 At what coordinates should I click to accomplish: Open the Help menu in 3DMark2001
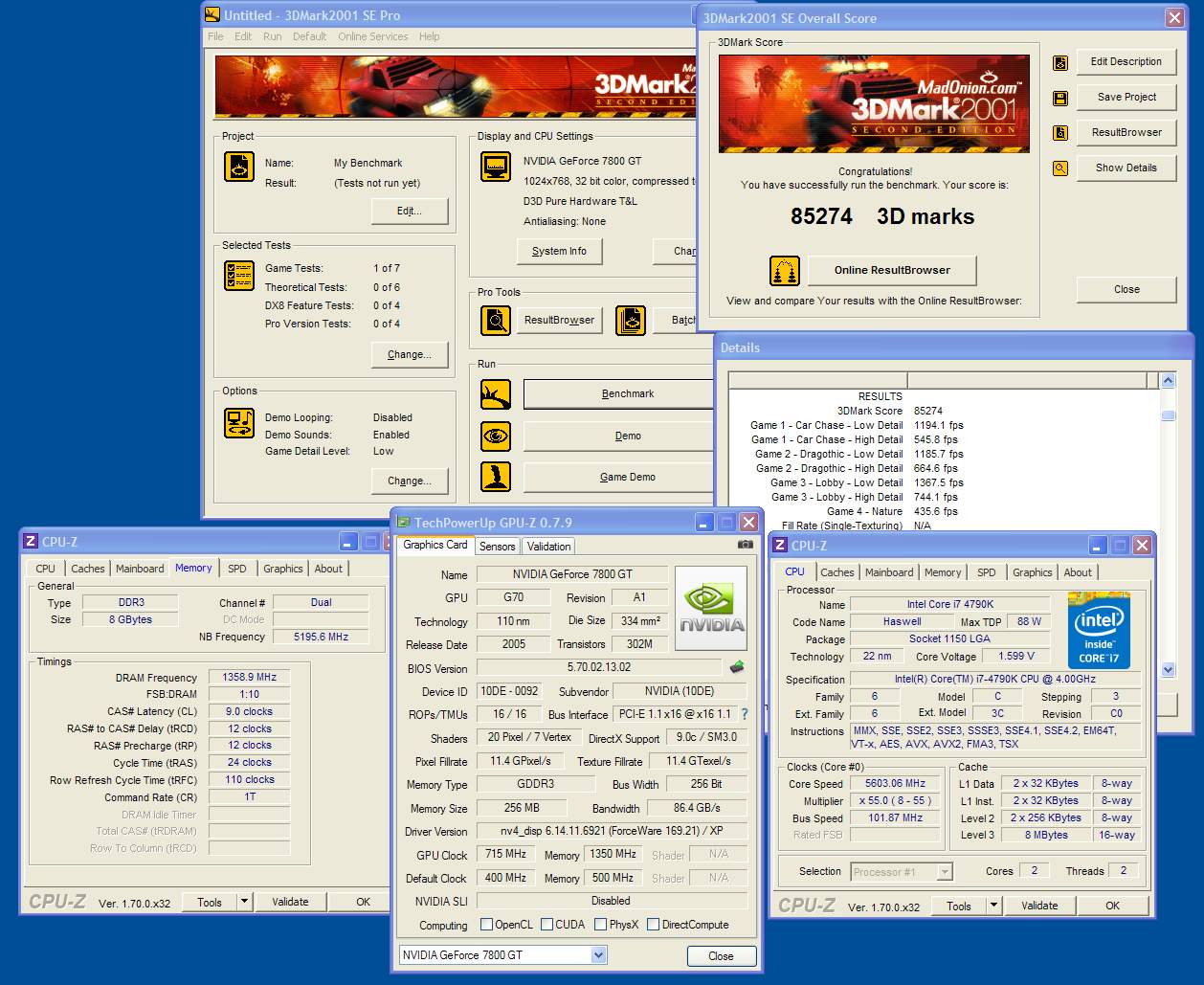click(429, 36)
